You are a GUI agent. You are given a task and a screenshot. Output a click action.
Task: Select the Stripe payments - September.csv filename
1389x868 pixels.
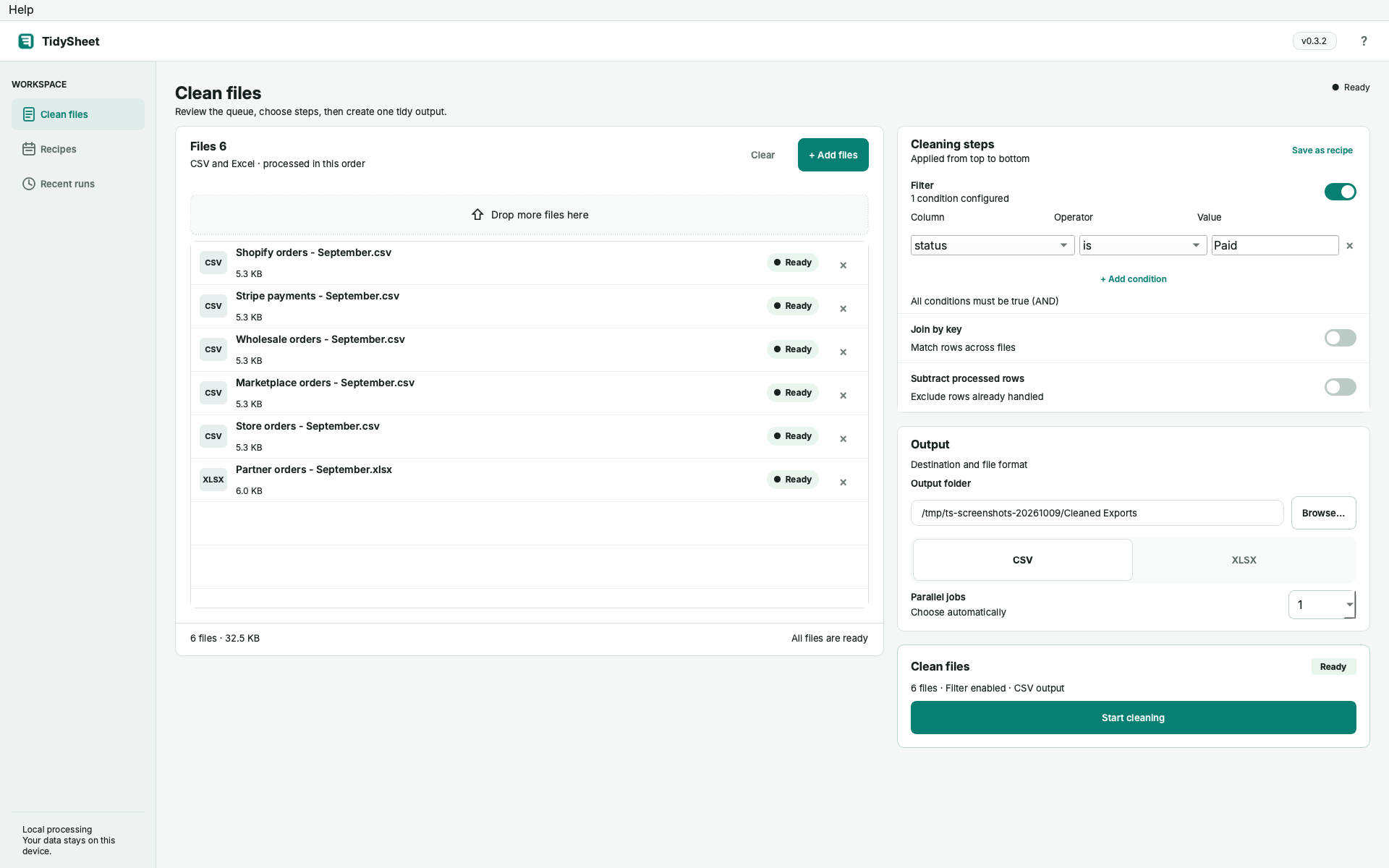318,296
